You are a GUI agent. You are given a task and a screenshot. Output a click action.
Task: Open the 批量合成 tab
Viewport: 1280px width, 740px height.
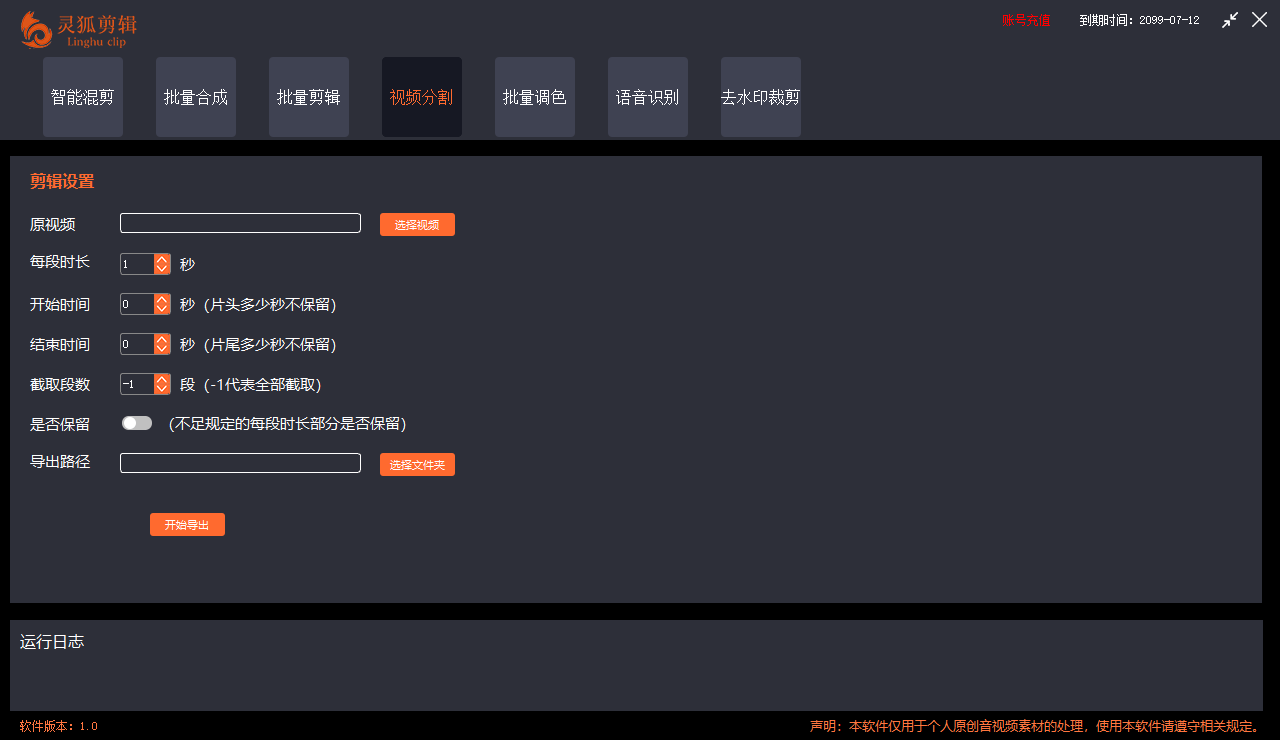pos(195,97)
